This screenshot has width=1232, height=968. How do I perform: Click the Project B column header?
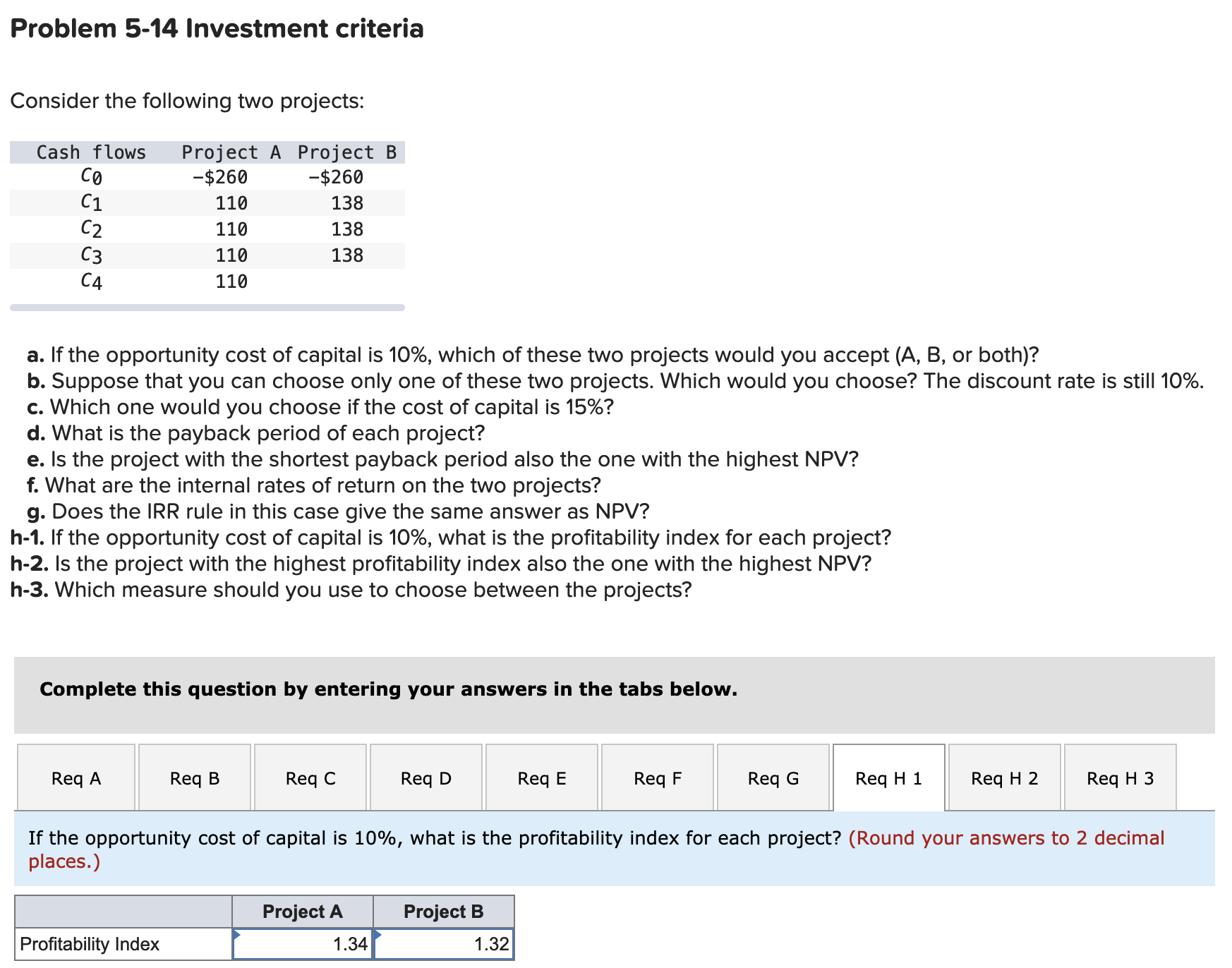tap(444, 912)
